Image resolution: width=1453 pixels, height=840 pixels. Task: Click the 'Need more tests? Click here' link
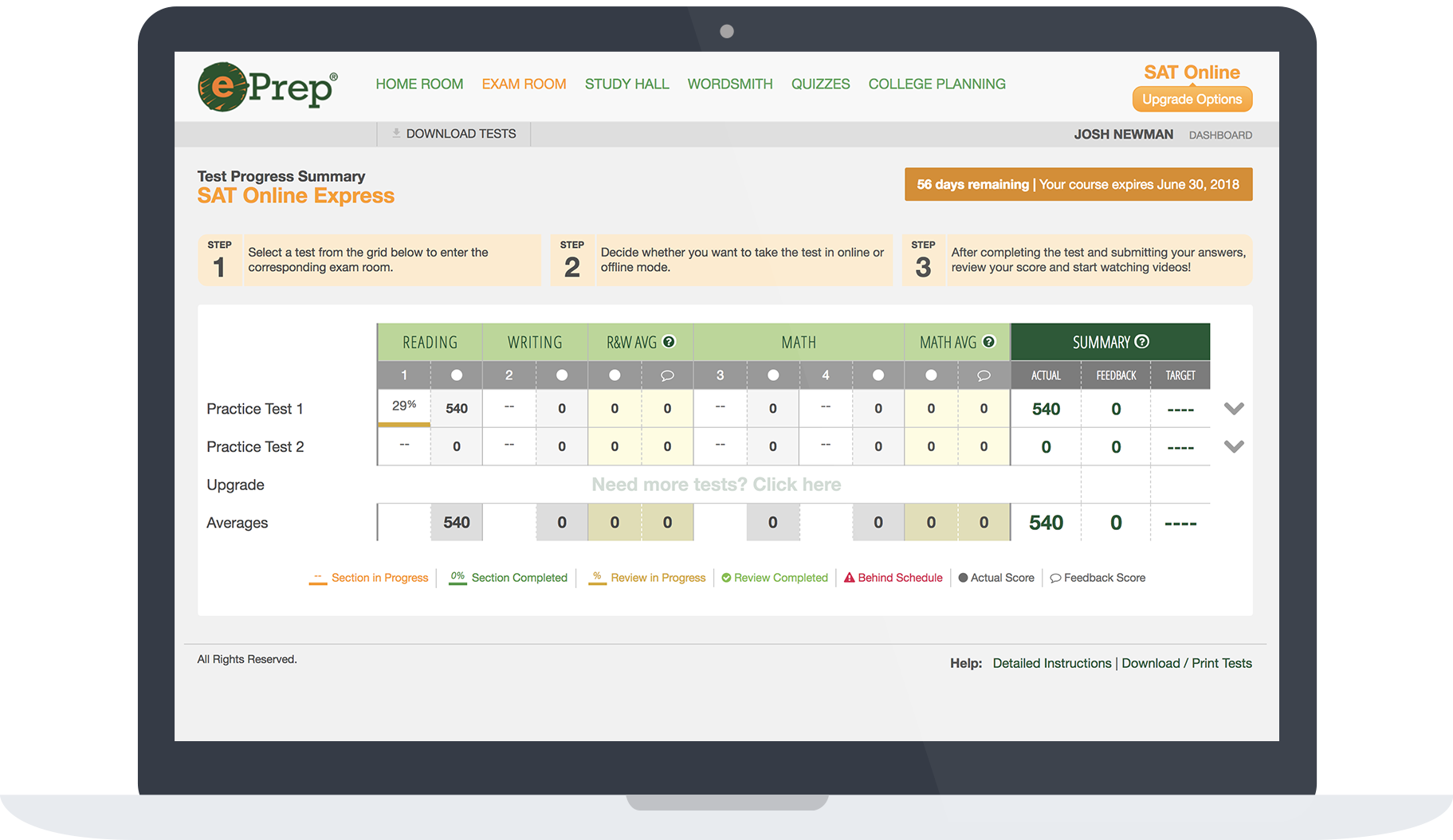[x=716, y=485]
